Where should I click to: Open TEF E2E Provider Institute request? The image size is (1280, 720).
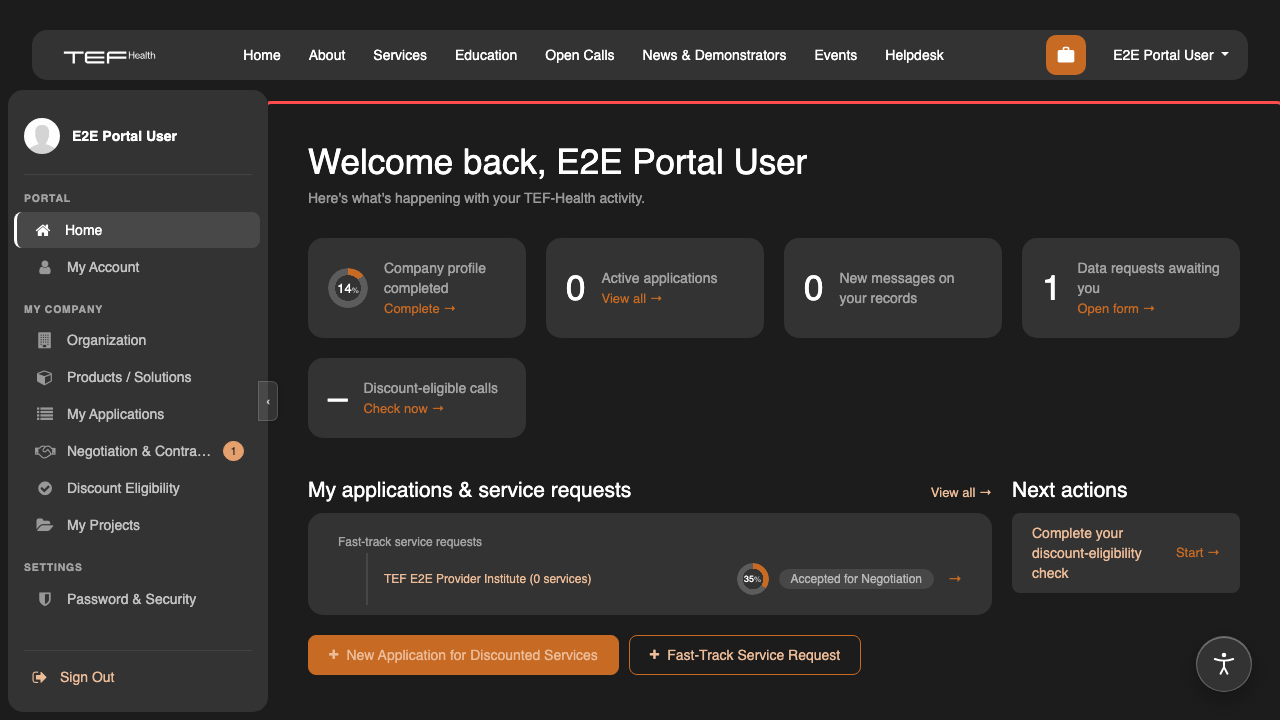click(488, 578)
